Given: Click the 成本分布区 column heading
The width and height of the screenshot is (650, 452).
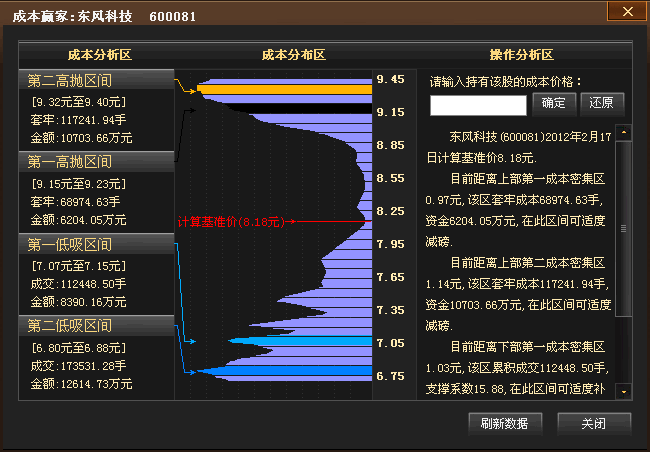Looking at the screenshot, I should [x=294, y=55].
